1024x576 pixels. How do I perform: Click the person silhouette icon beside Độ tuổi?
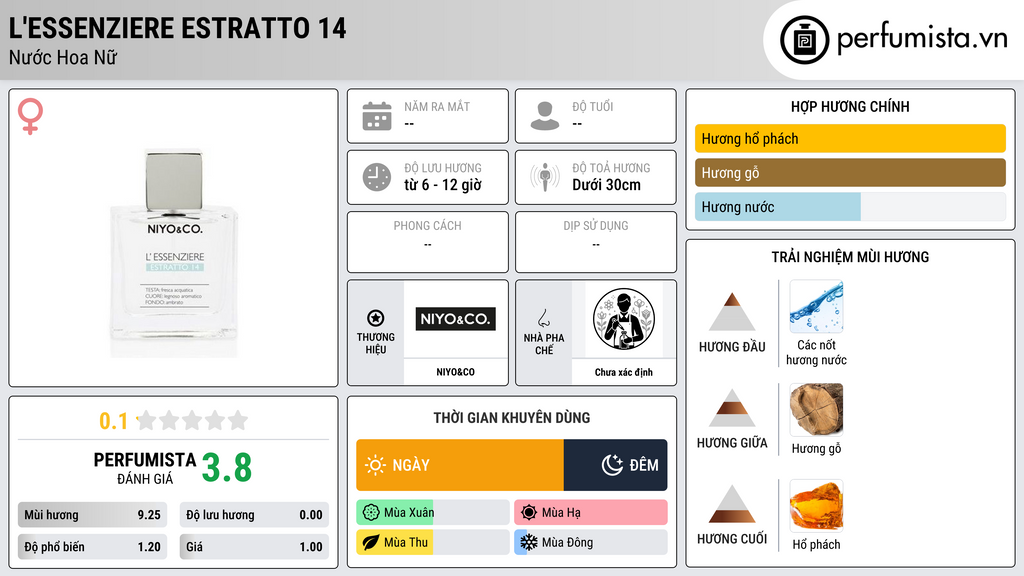point(545,116)
